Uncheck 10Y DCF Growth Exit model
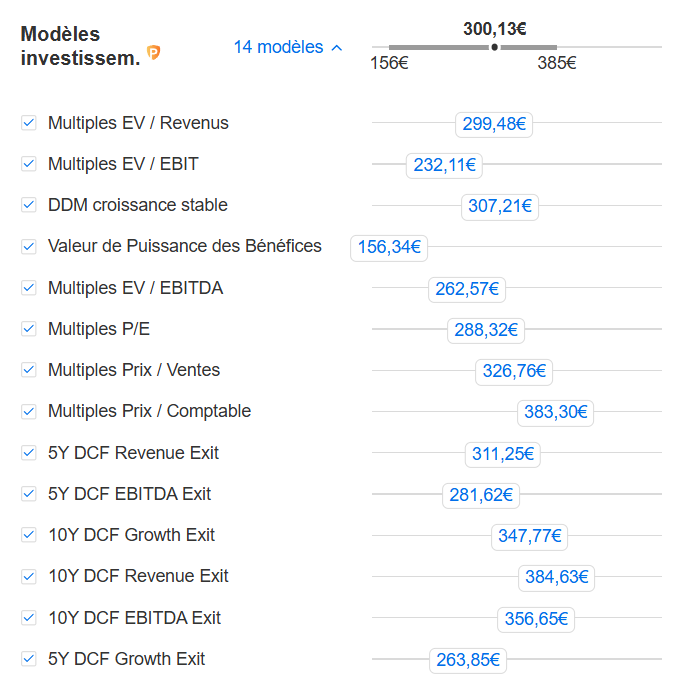 [x=29, y=535]
